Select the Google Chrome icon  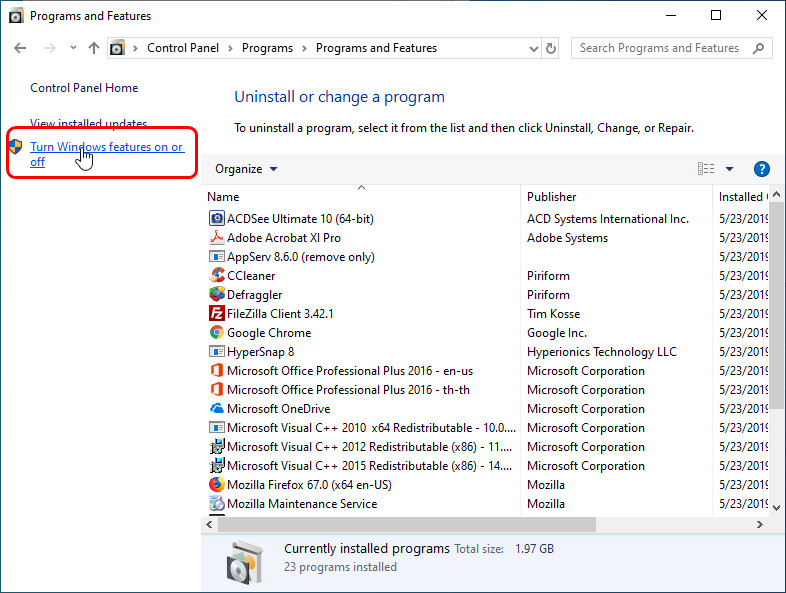click(217, 333)
